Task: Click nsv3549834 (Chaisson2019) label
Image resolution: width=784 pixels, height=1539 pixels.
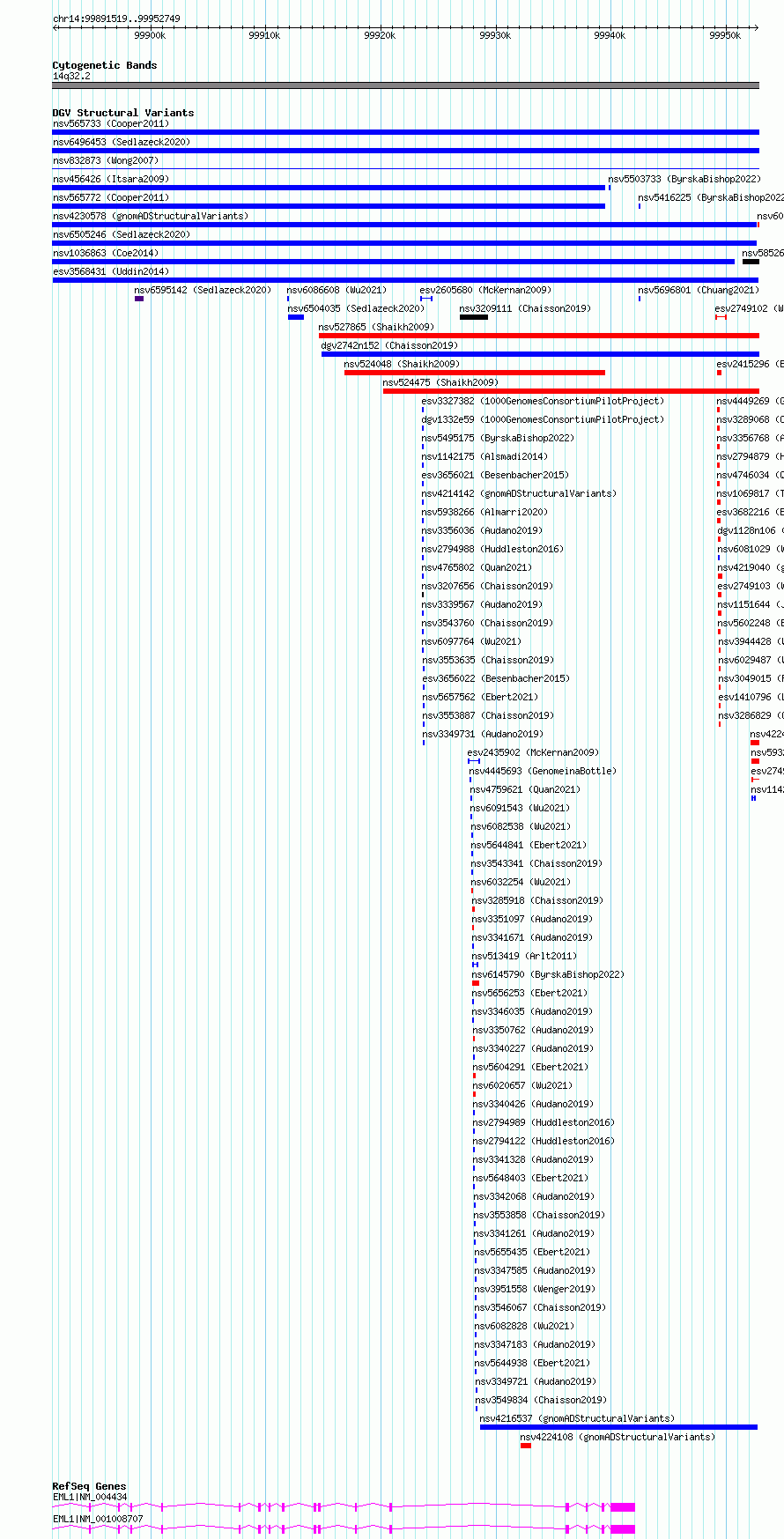Action: (541, 1401)
